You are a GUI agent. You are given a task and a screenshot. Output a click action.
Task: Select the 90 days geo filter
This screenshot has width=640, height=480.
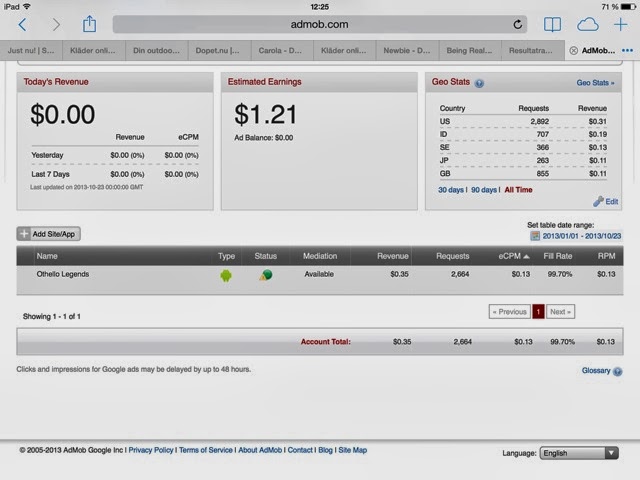click(484, 190)
